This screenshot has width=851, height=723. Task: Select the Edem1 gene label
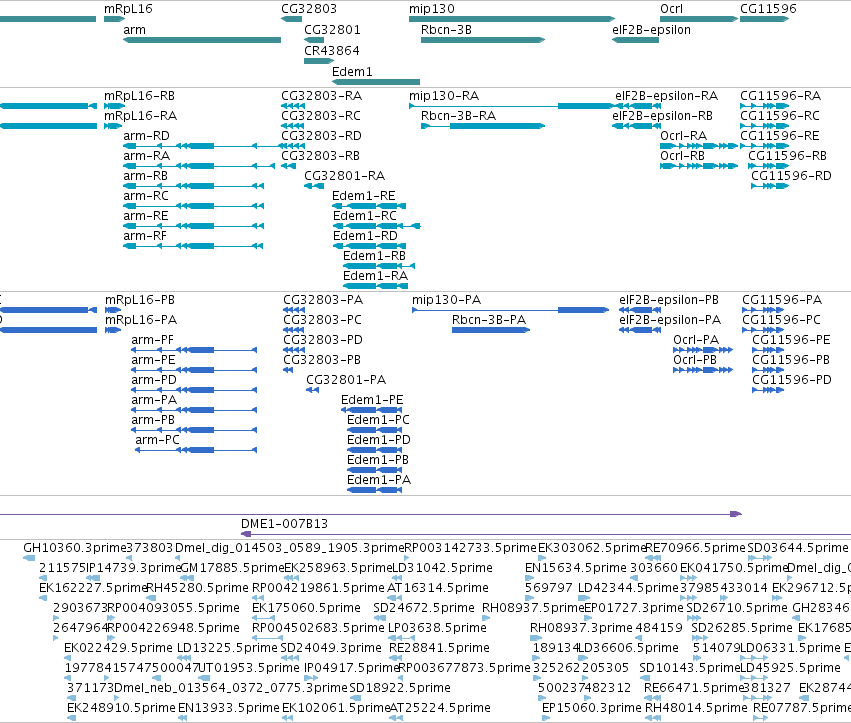click(352, 72)
